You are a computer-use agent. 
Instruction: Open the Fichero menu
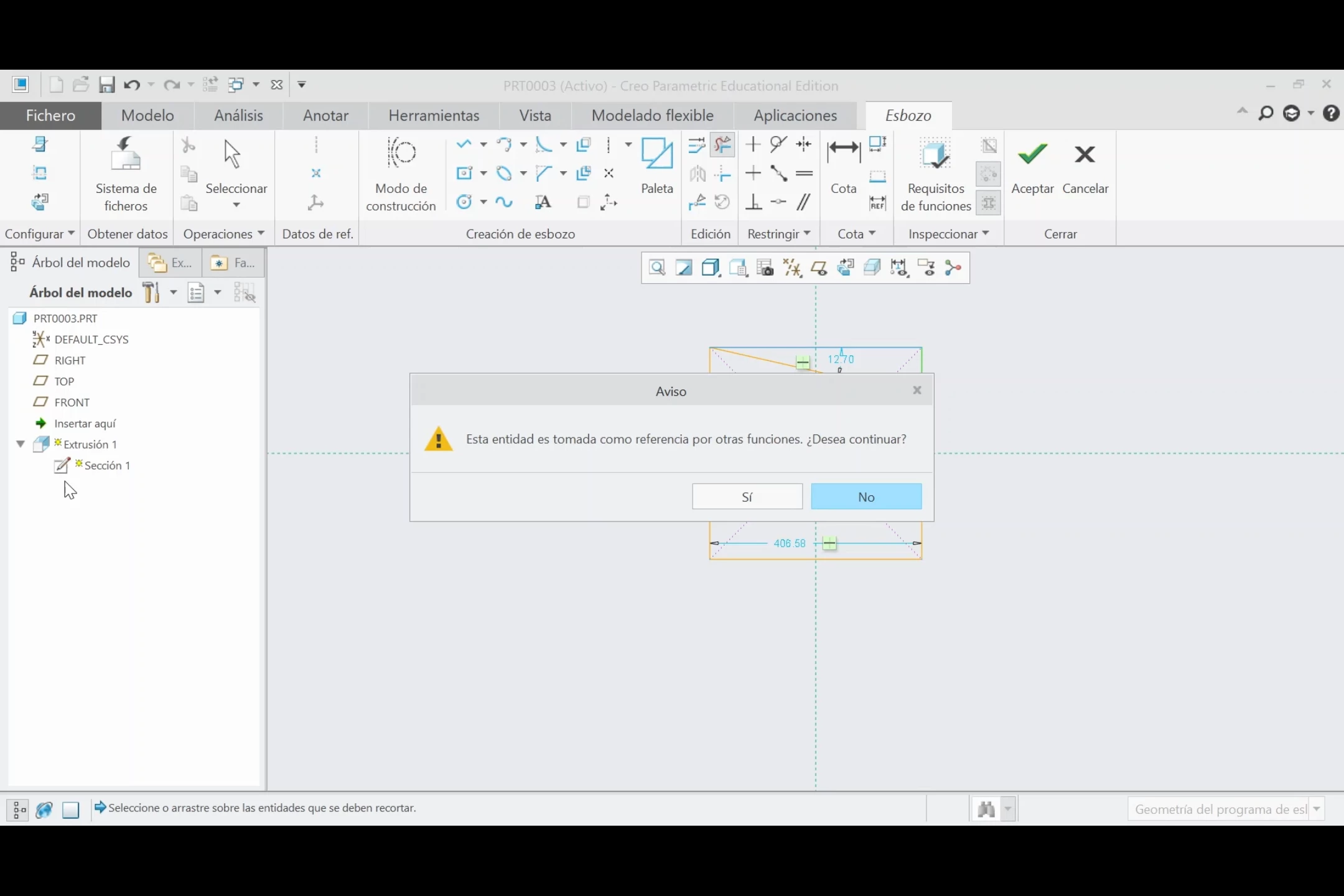[x=50, y=115]
